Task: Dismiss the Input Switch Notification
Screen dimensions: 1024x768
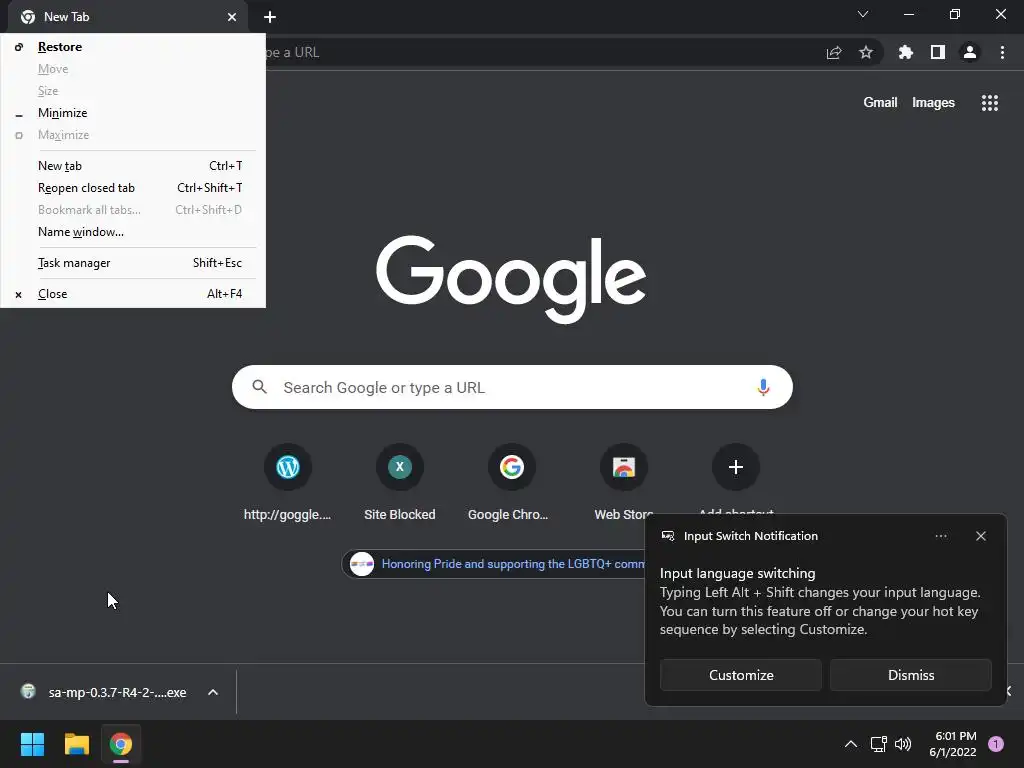Action: click(910, 675)
